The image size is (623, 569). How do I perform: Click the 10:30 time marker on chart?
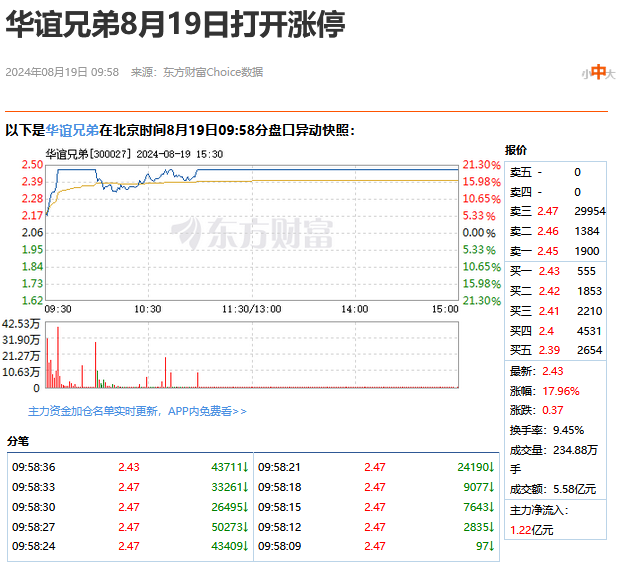(x=147, y=309)
